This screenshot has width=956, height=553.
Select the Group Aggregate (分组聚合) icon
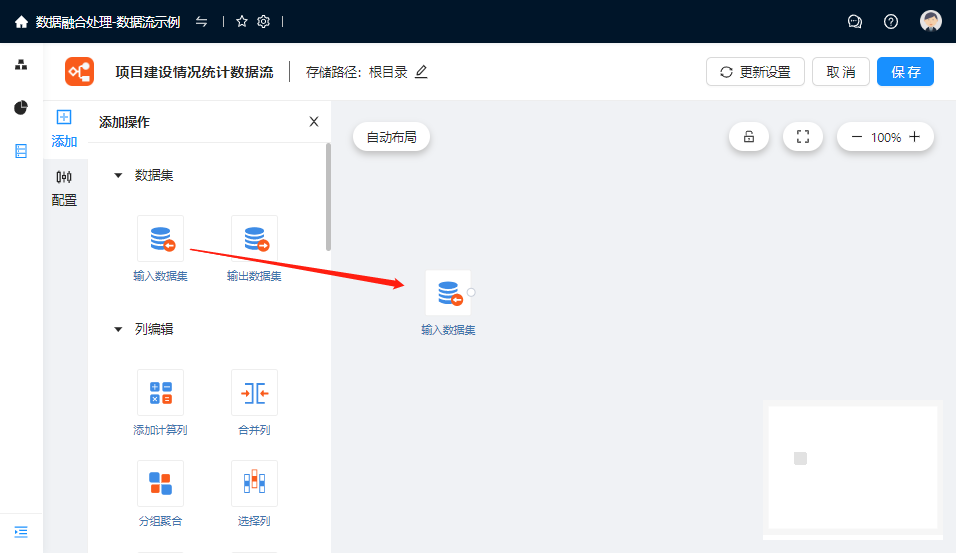160,484
